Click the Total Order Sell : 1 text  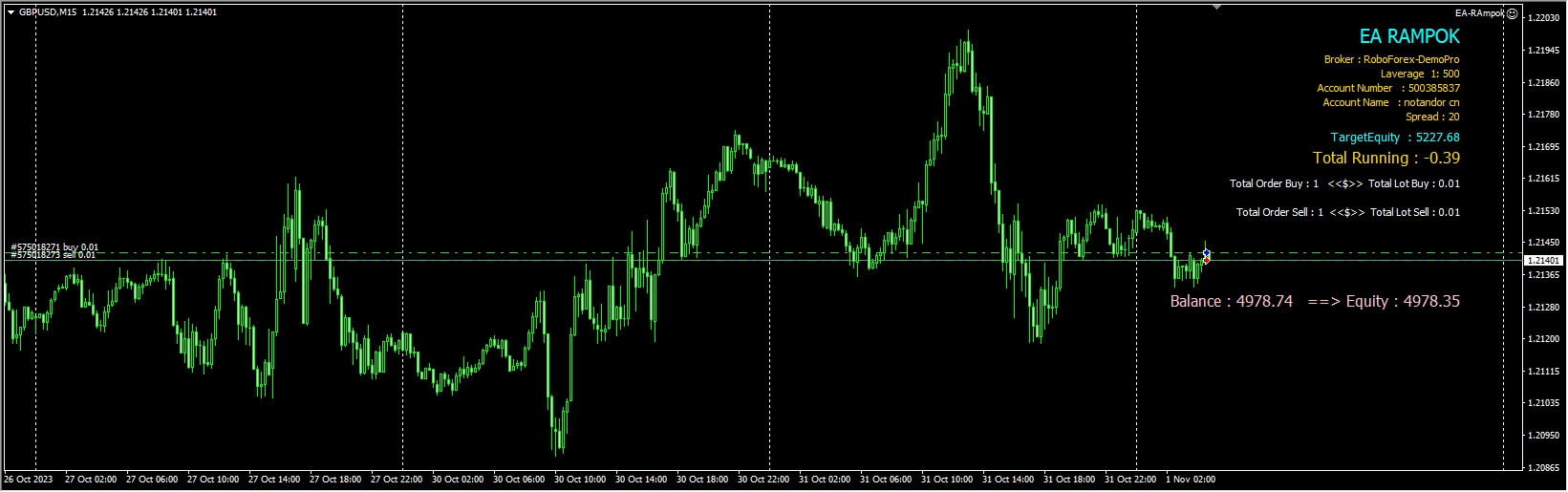[1279, 212]
